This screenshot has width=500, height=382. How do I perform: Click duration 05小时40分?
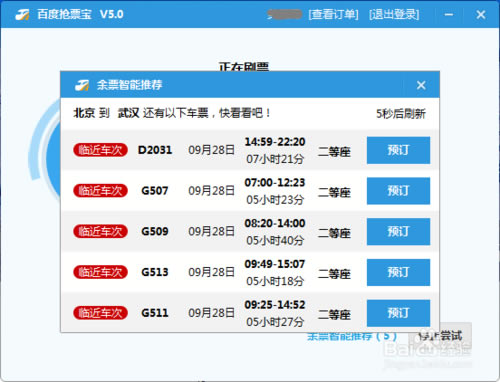point(275,241)
